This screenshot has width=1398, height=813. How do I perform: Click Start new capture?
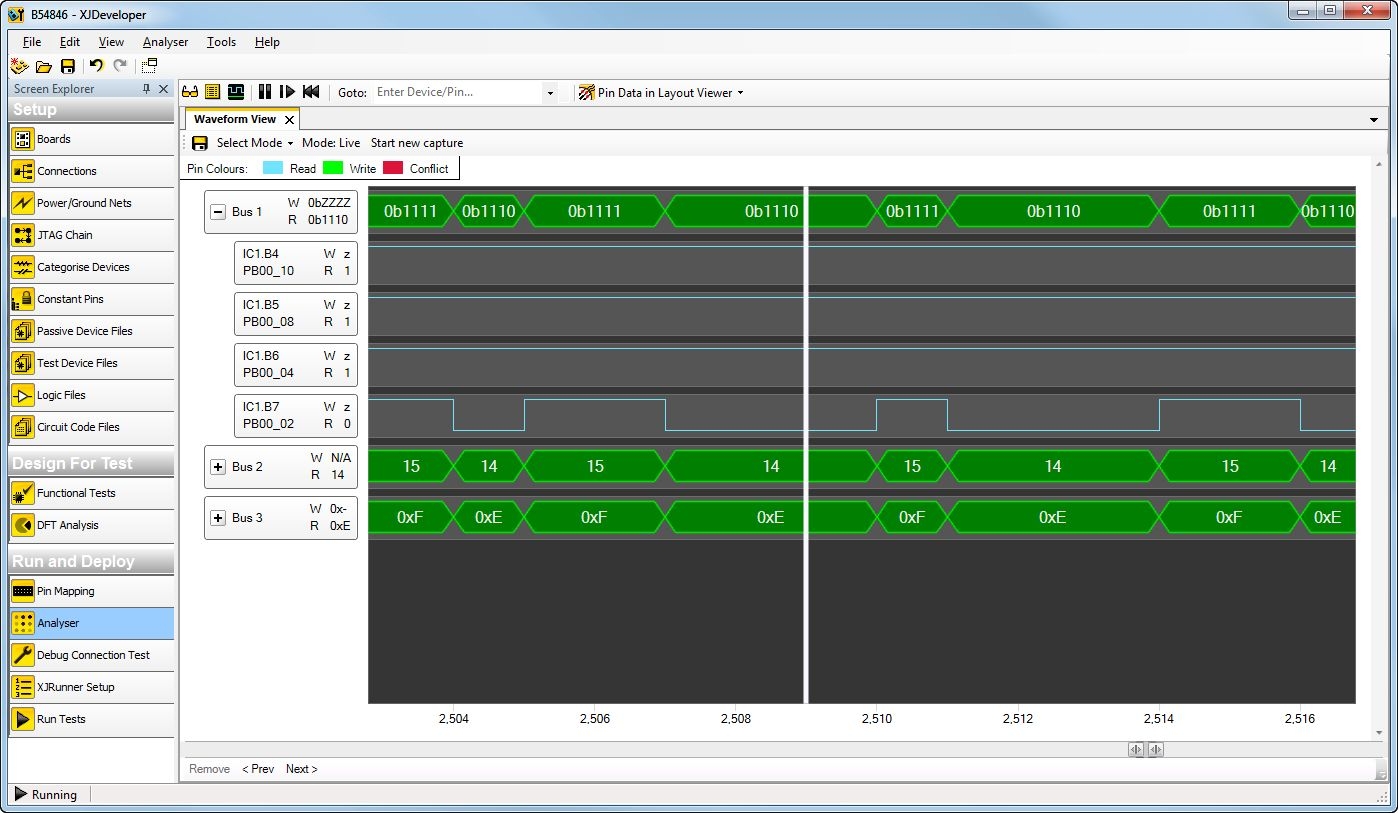coord(416,143)
